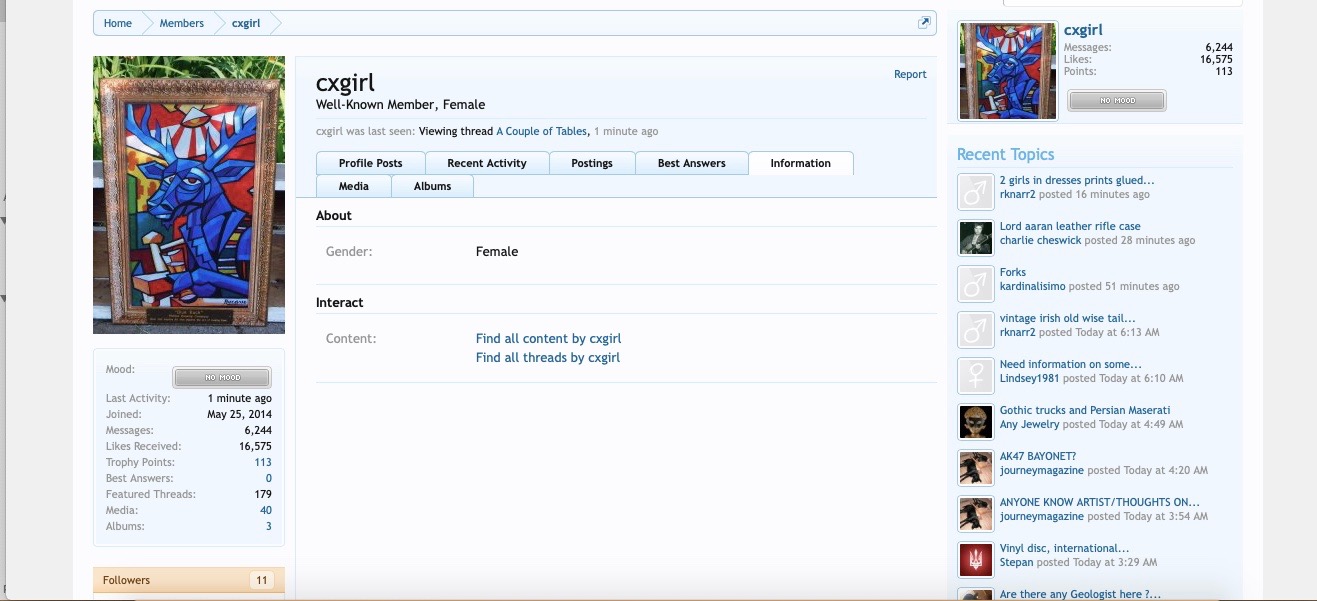Click journeymagazine avatar beside ANYONE KNOW ARTIST
The height and width of the screenshot is (601, 1317).
[975, 513]
